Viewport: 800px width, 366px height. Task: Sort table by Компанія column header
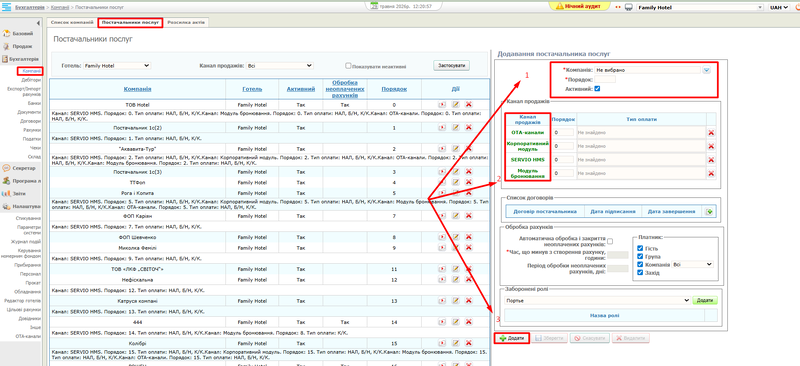tap(137, 89)
